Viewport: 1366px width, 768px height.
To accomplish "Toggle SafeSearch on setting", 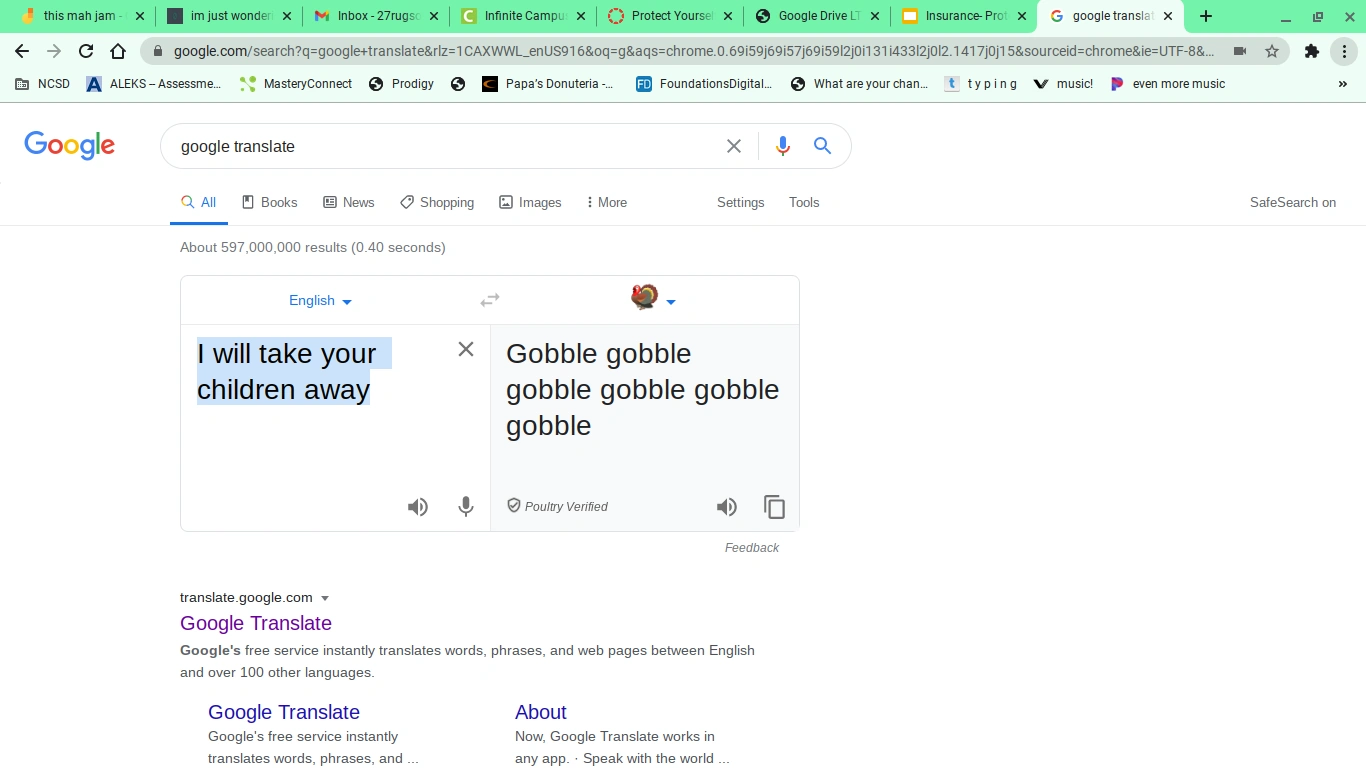I will [1292, 202].
